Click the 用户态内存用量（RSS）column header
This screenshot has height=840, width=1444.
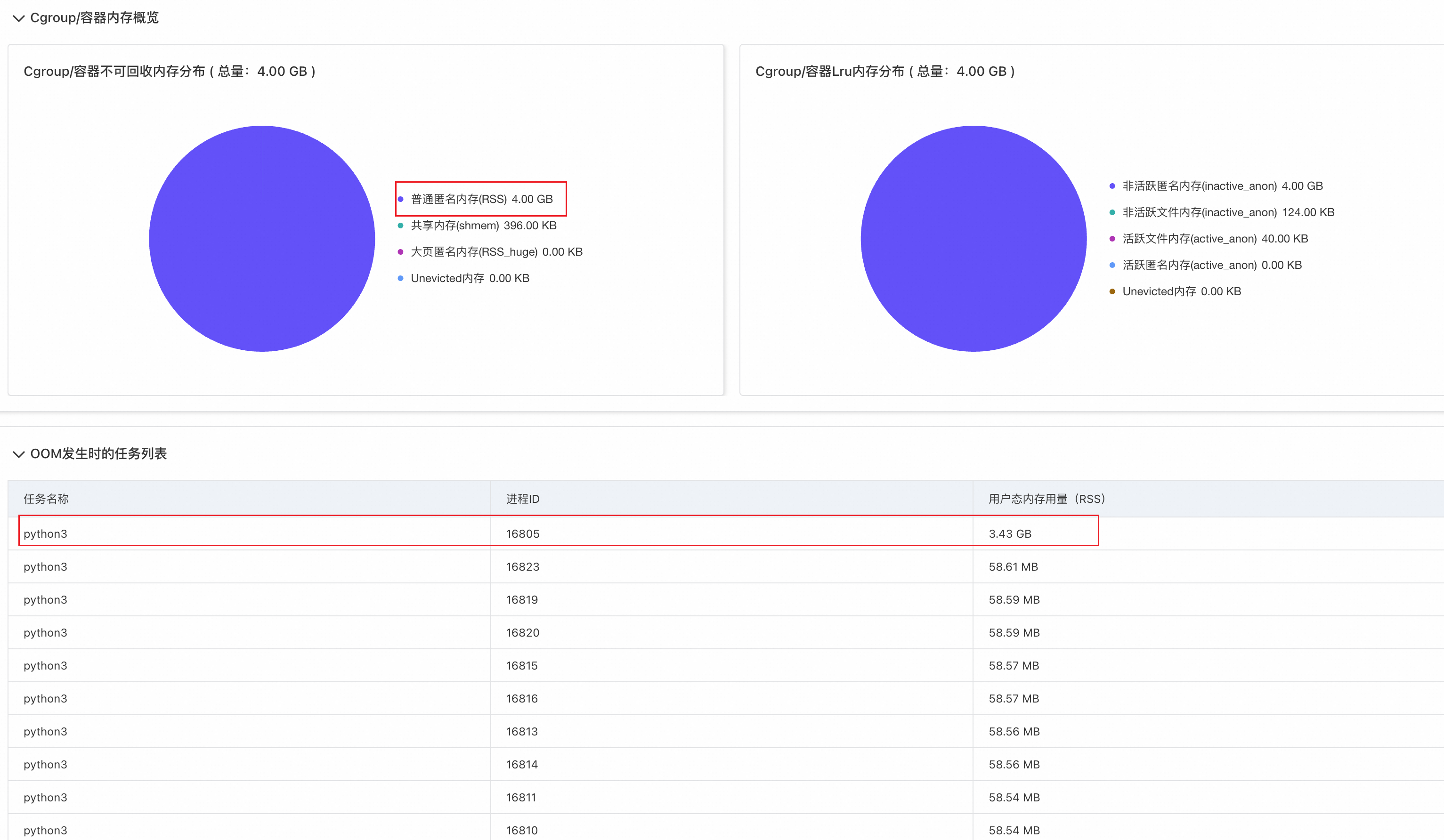click(x=1046, y=499)
